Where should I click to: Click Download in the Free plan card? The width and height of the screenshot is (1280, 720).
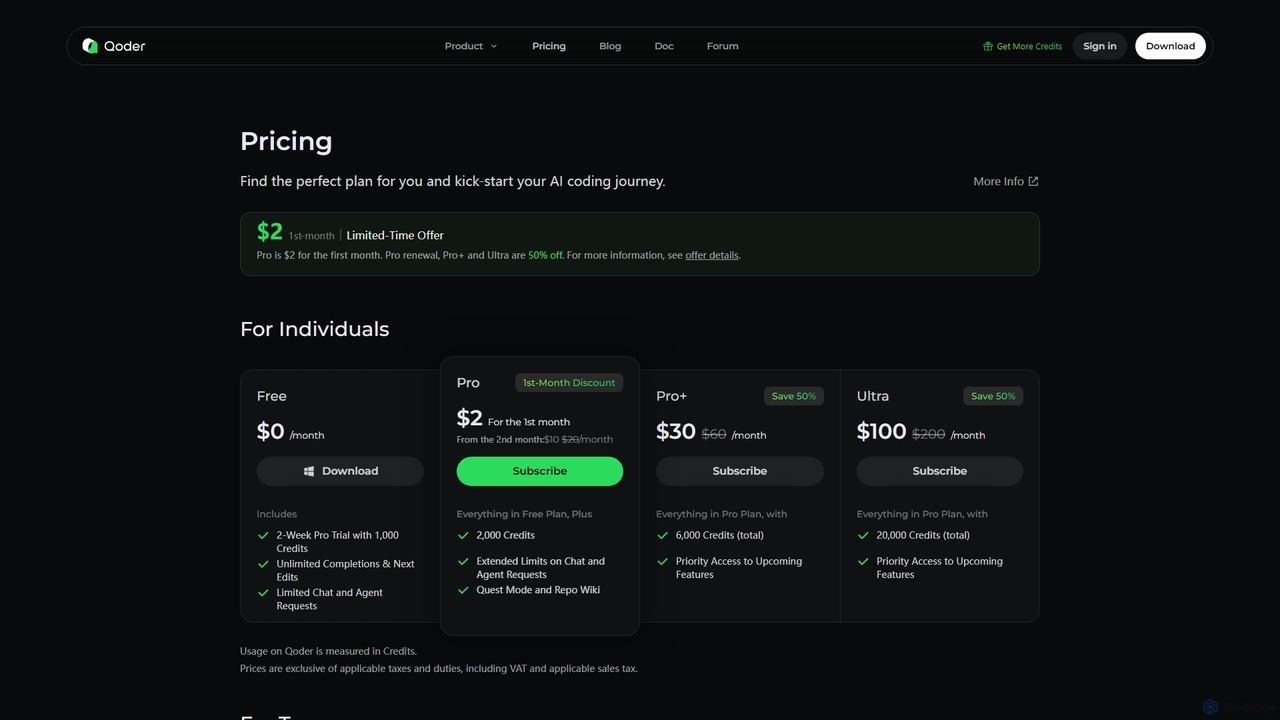(x=340, y=471)
